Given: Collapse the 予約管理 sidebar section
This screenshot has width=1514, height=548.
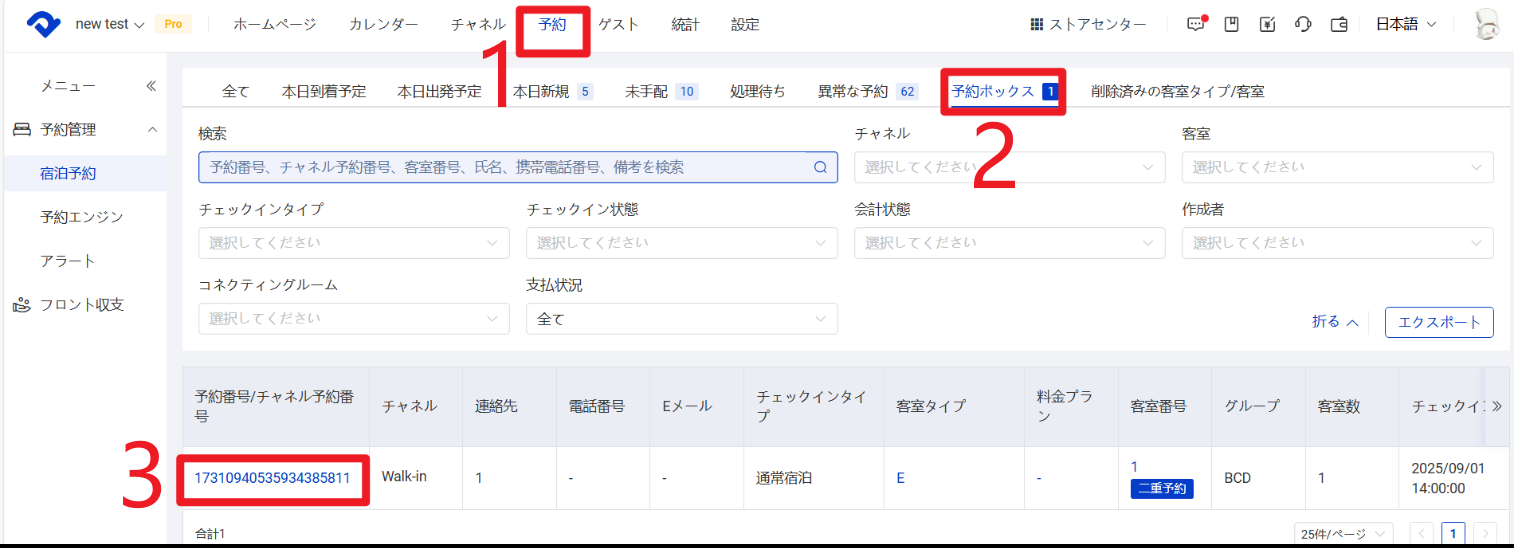Looking at the screenshot, I should click(152, 130).
